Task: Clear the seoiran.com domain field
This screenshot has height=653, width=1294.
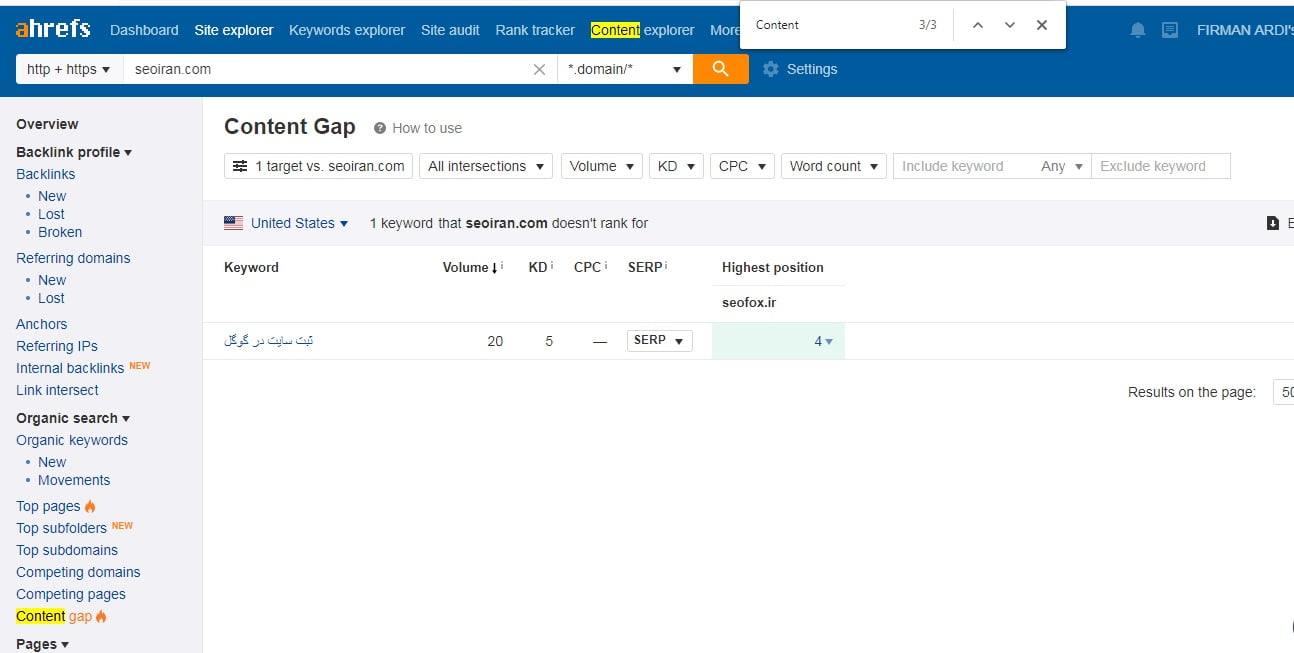Action: click(540, 69)
